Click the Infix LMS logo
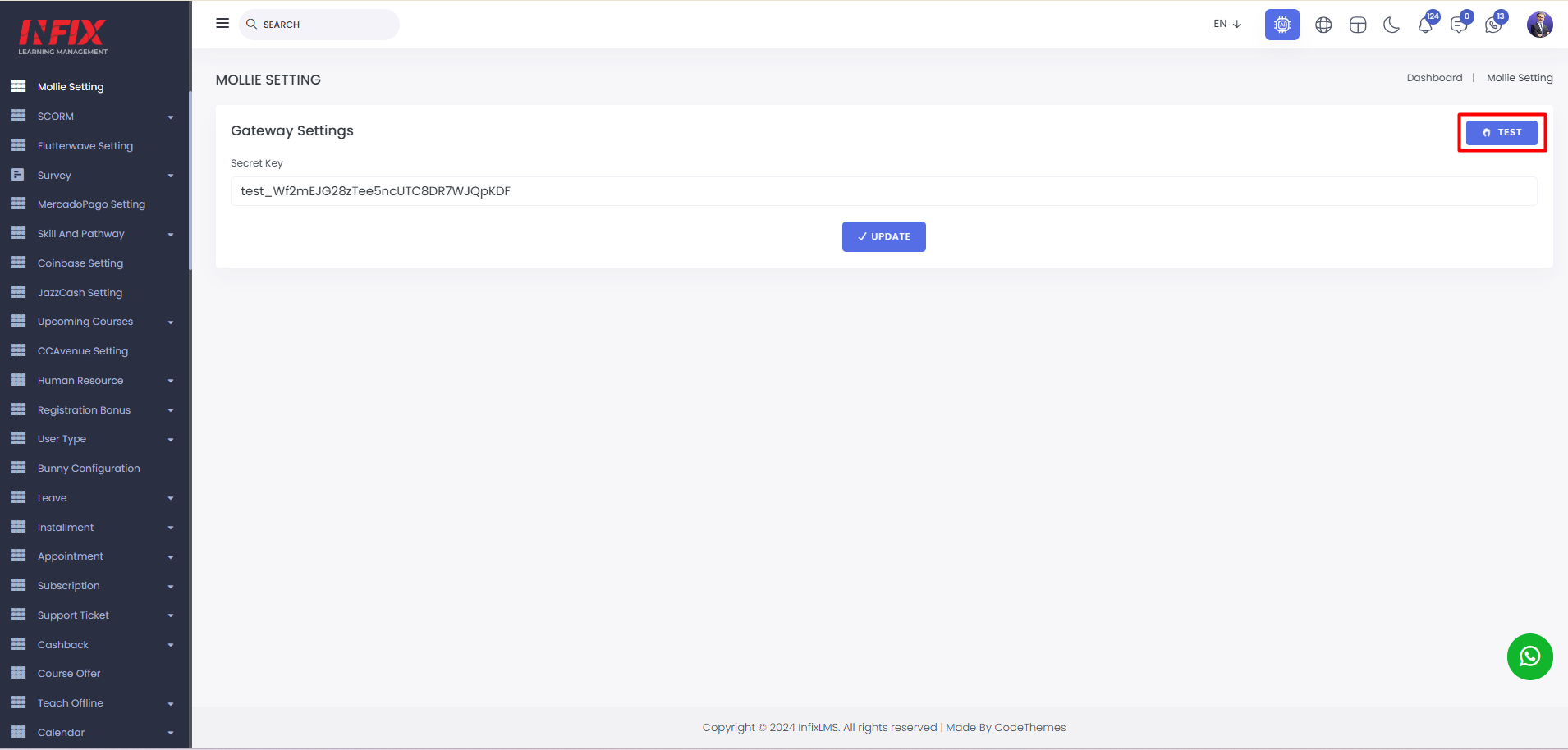Image resolution: width=1568 pixels, height=750 pixels. 63,37
